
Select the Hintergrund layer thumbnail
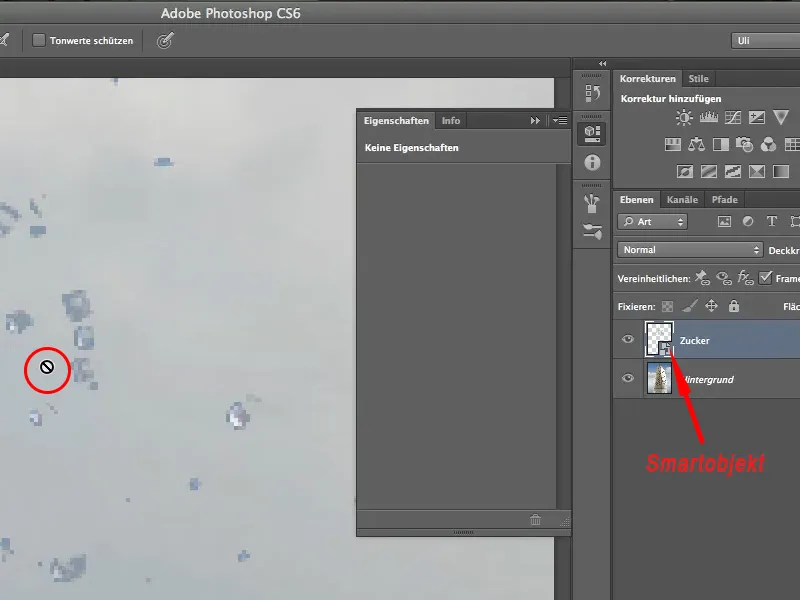(x=659, y=378)
